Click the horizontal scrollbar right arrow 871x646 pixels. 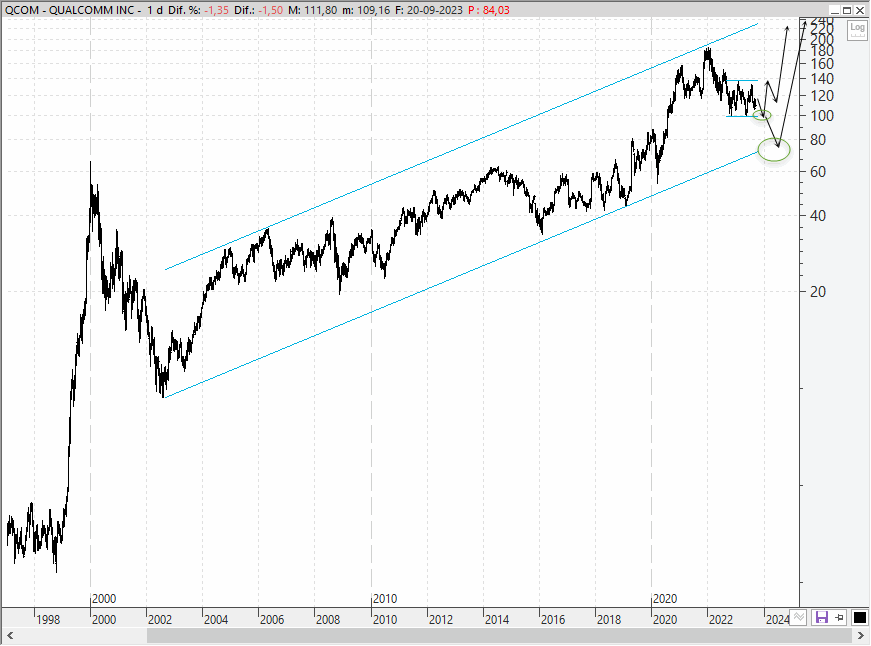[x=861, y=635]
